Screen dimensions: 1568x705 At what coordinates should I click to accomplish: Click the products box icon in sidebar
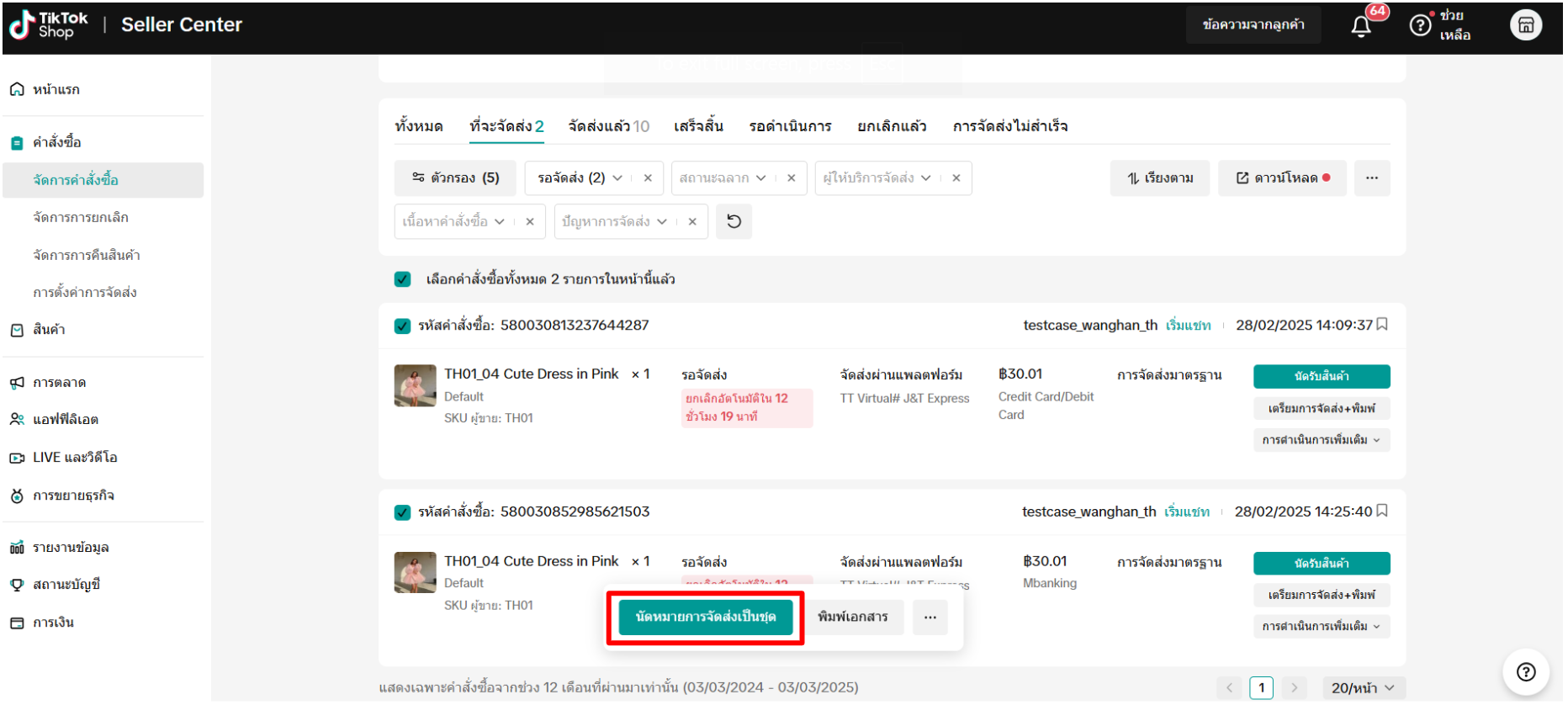[17, 330]
